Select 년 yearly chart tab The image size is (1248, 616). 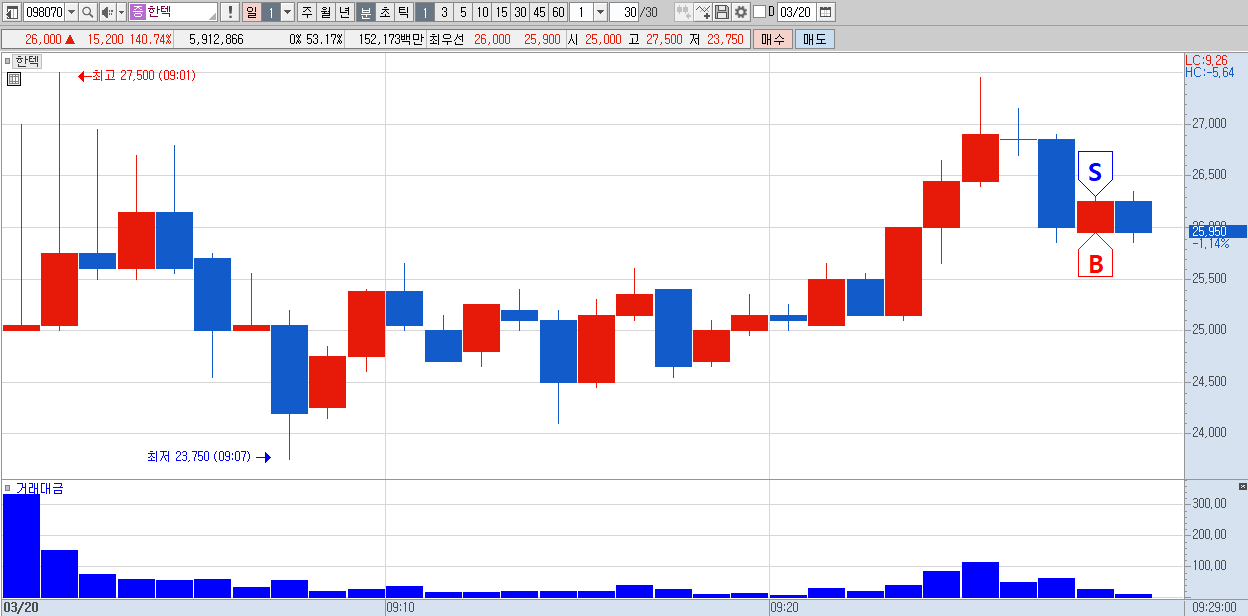click(x=345, y=12)
